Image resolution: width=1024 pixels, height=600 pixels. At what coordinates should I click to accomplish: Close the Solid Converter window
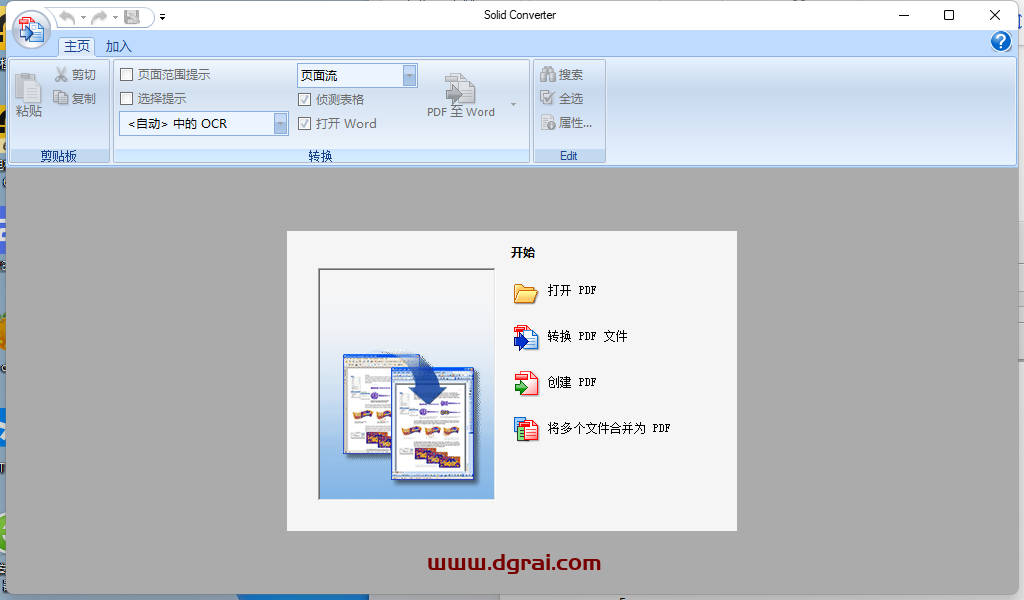pyautogui.click(x=995, y=15)
